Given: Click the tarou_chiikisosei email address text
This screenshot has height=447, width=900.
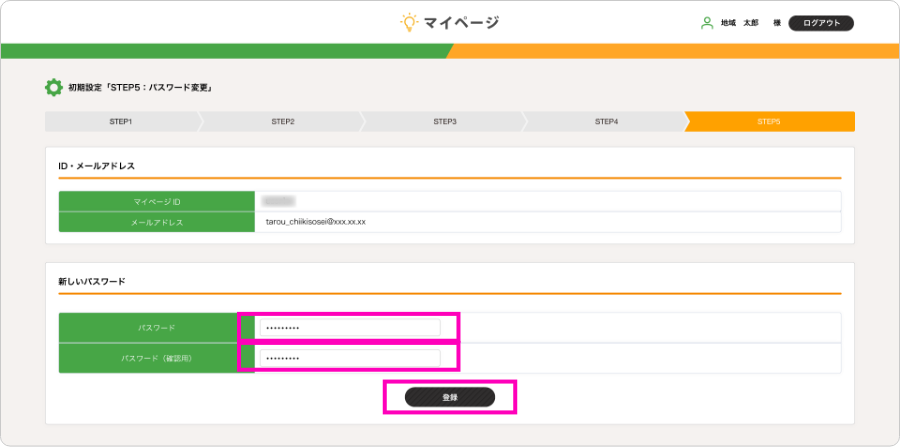Looking at the screenshot, I should tap(316, 221).
